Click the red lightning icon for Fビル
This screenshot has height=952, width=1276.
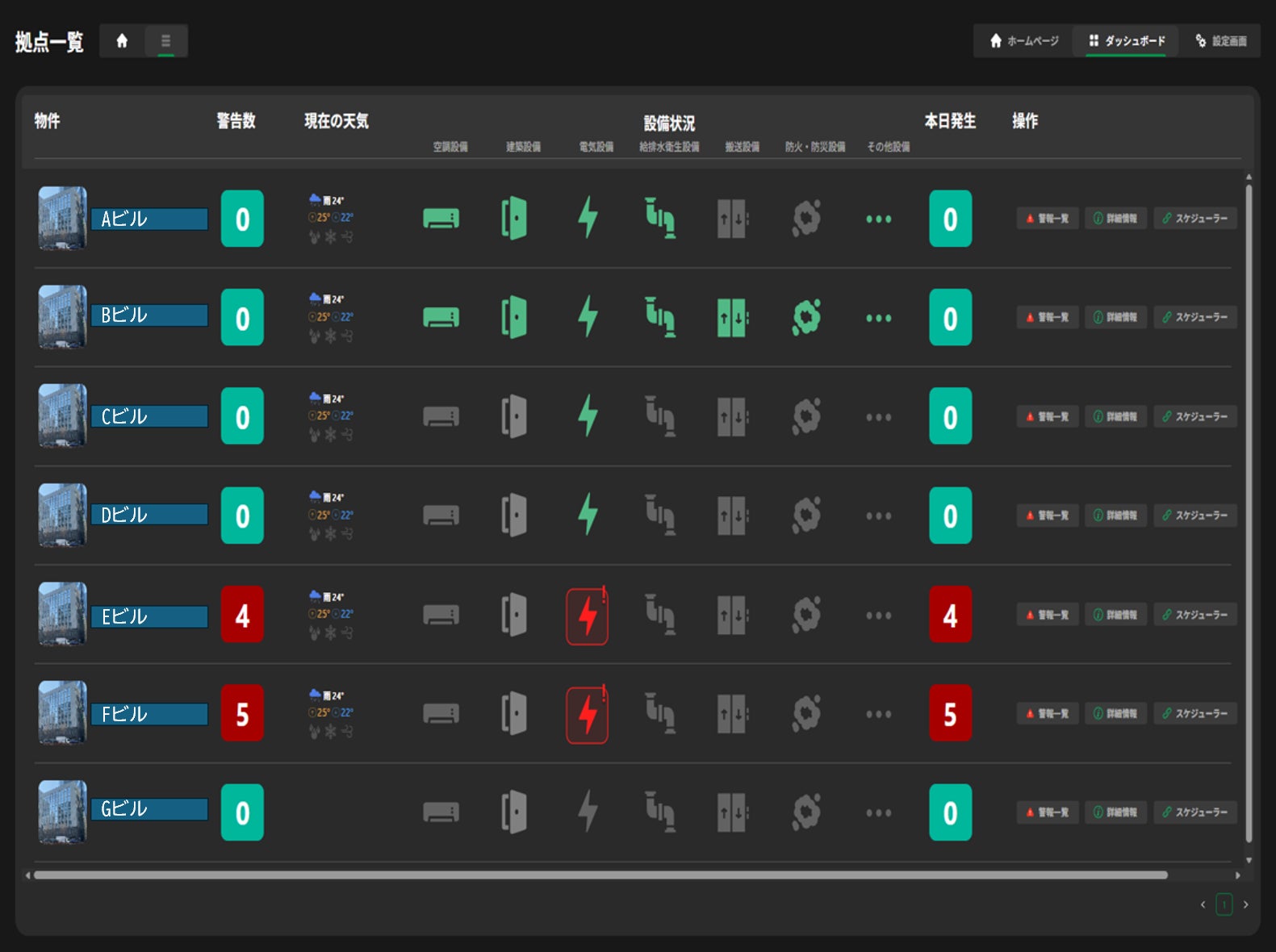click(x=588, y=715)
